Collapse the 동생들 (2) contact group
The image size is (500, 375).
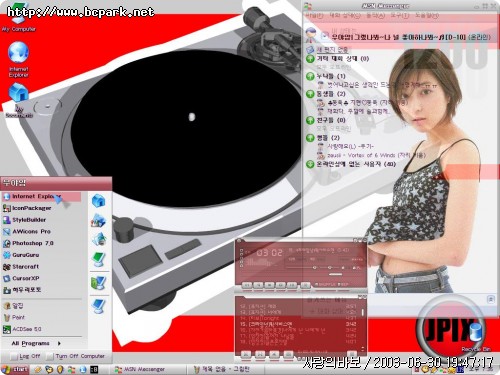310,94
